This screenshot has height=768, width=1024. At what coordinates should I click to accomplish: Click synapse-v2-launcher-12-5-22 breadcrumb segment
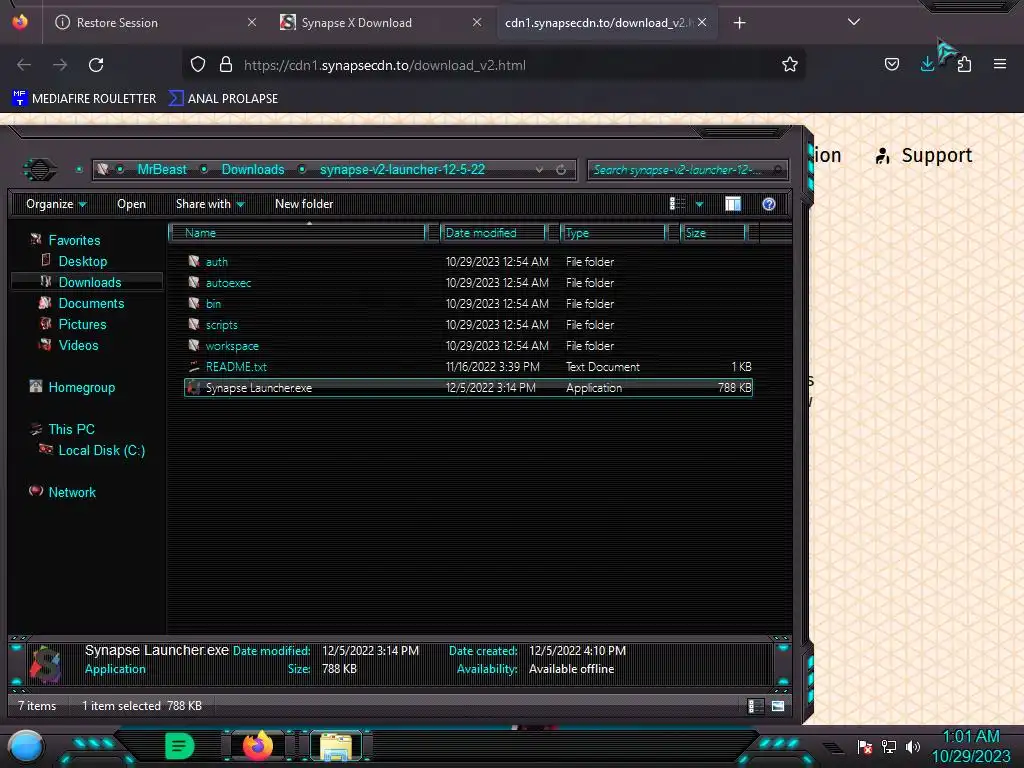pos(402,170)
